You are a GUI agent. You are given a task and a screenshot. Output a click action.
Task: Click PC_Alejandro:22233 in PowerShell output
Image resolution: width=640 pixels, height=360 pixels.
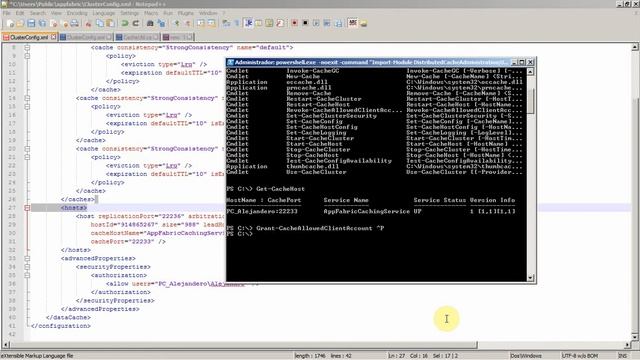point(262,211)
